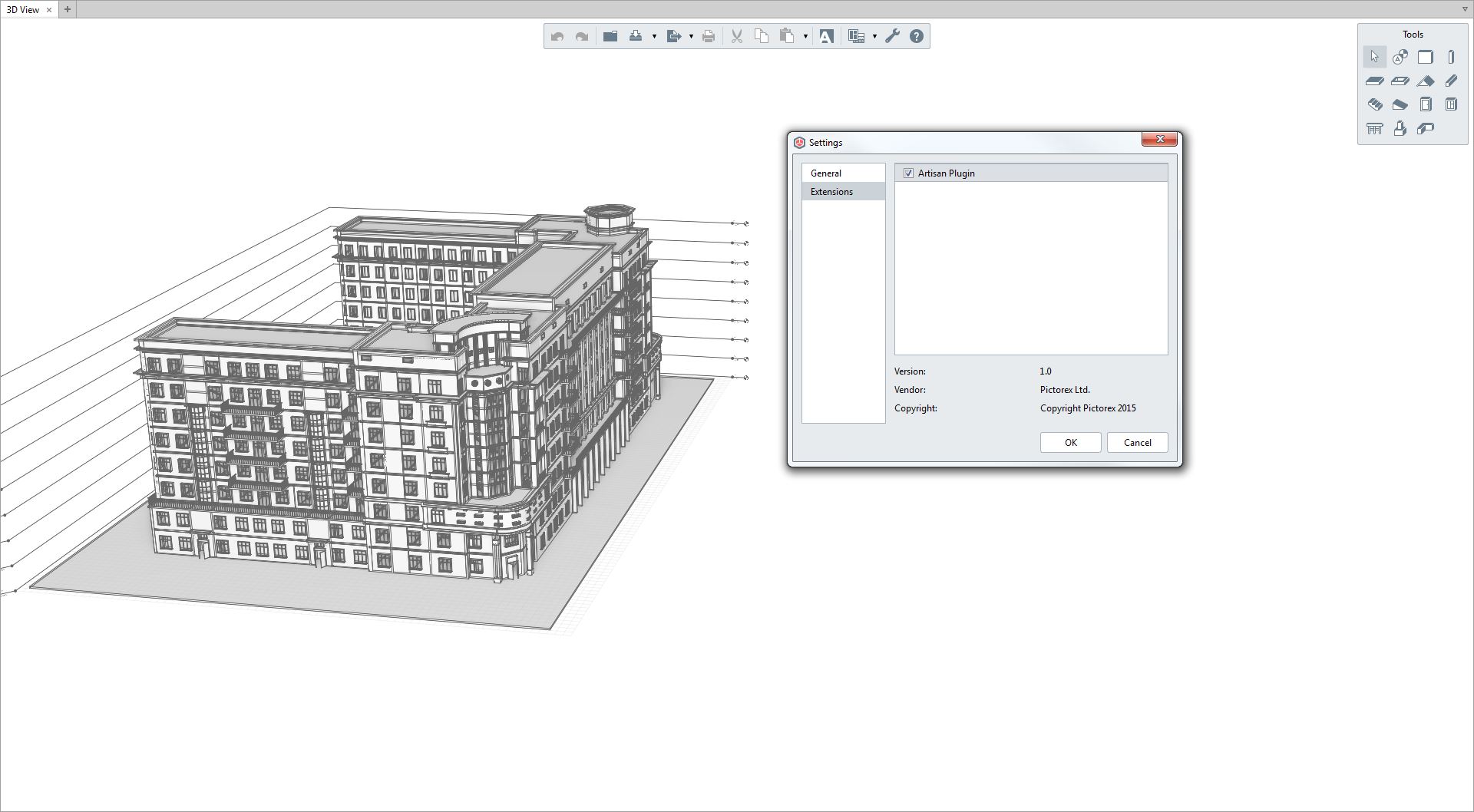Click the Help question mark icon
Screen dimensions: 1474x812
click(916, 35)
